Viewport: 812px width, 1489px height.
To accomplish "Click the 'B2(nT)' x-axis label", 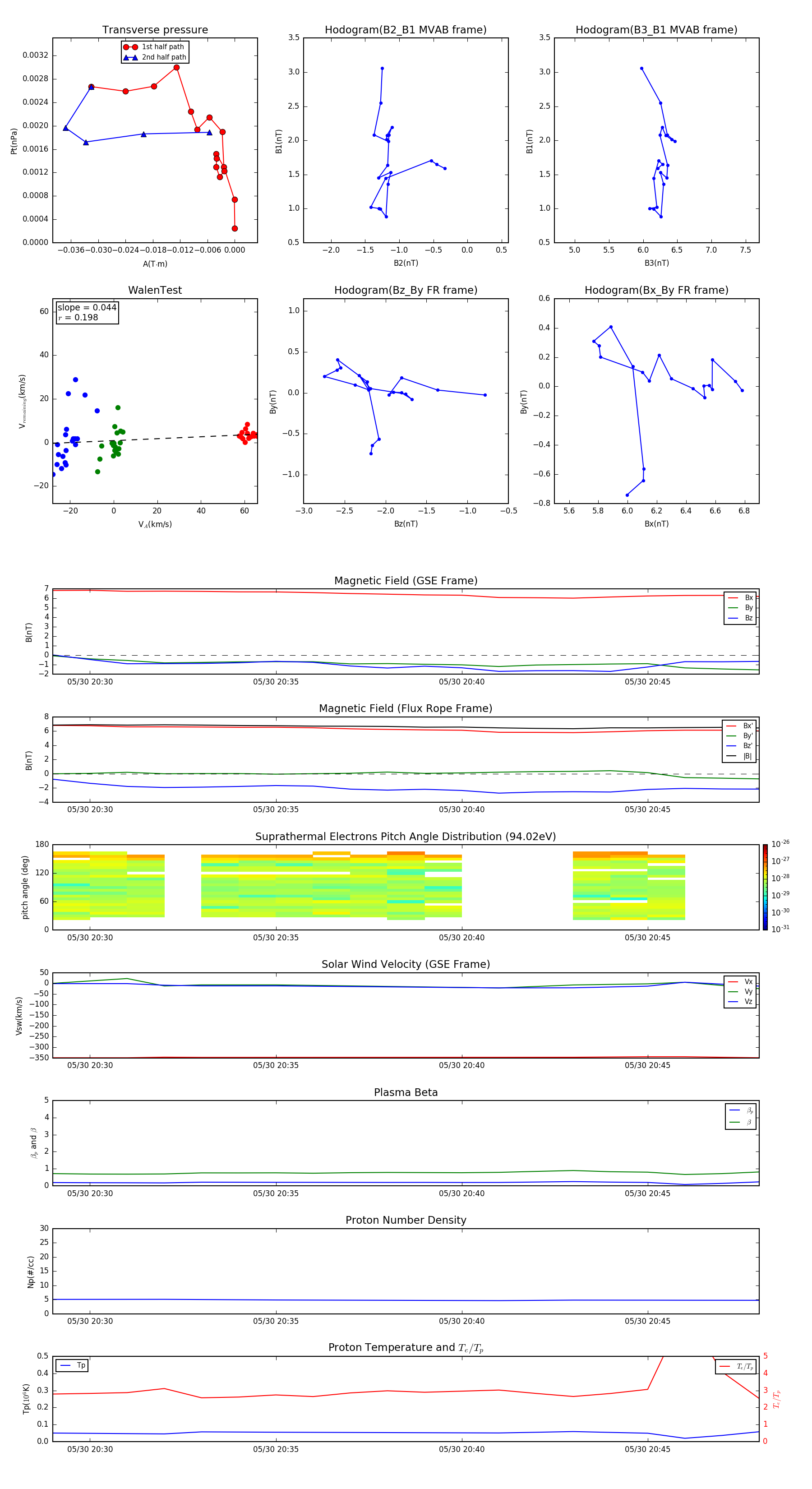I will (x=406, y=263).
